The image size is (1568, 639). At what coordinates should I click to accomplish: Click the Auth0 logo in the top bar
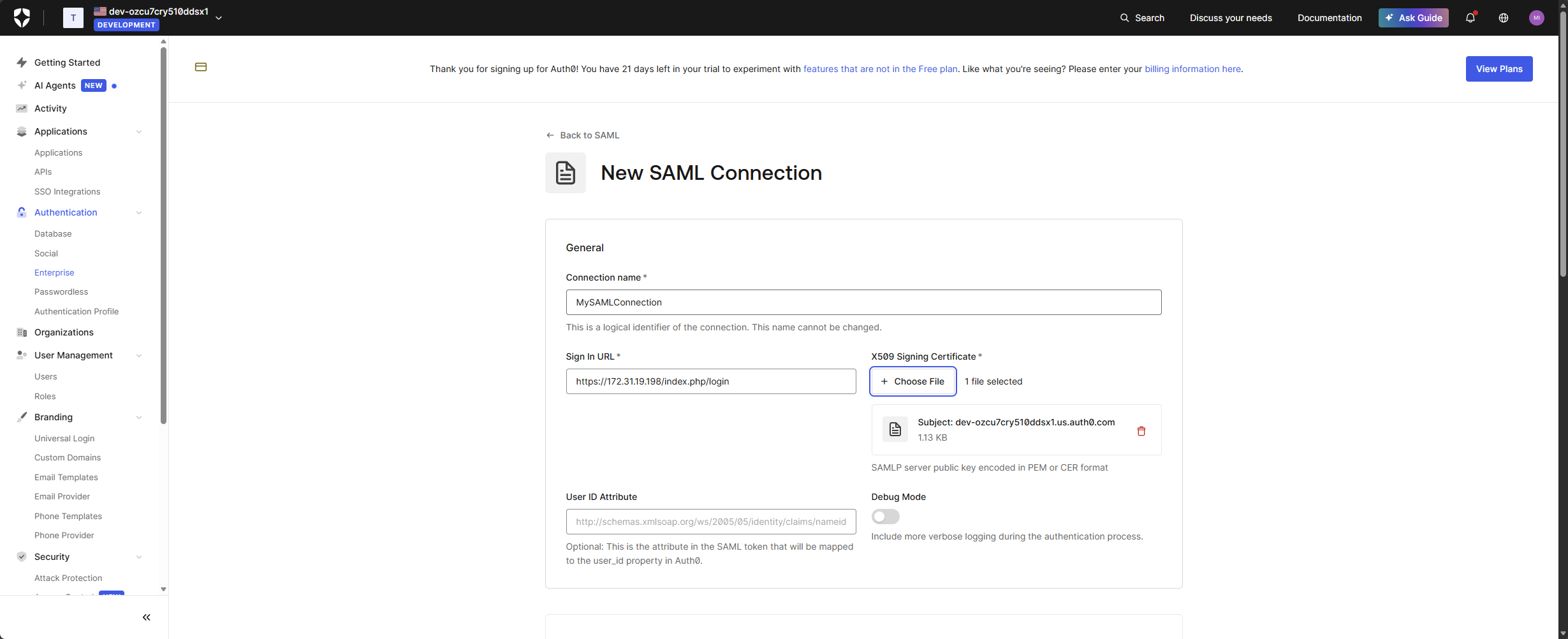(x=22, y=17)
